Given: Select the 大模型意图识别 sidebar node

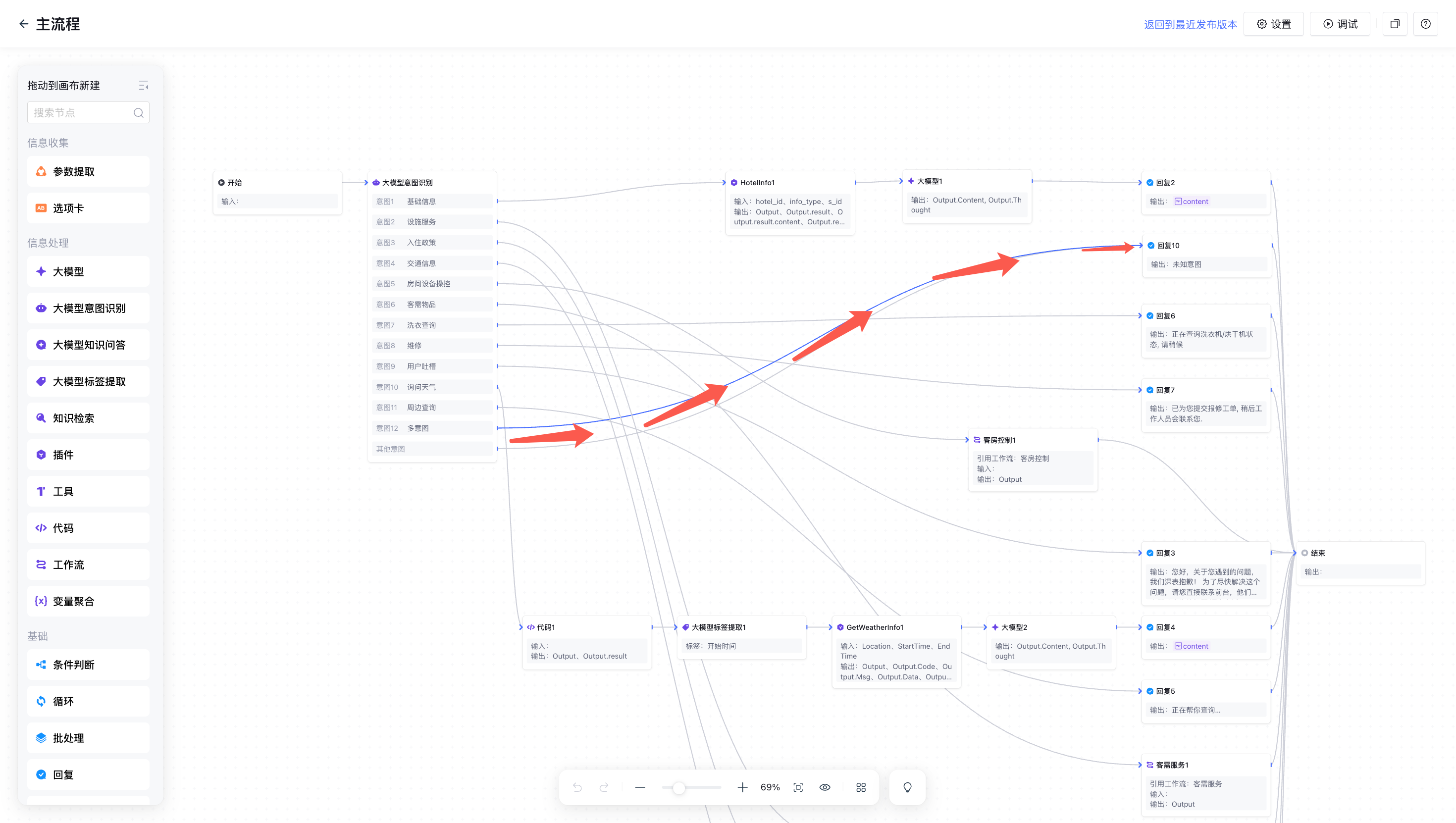Looking at the screenshot, I should (x=88, y=308).
